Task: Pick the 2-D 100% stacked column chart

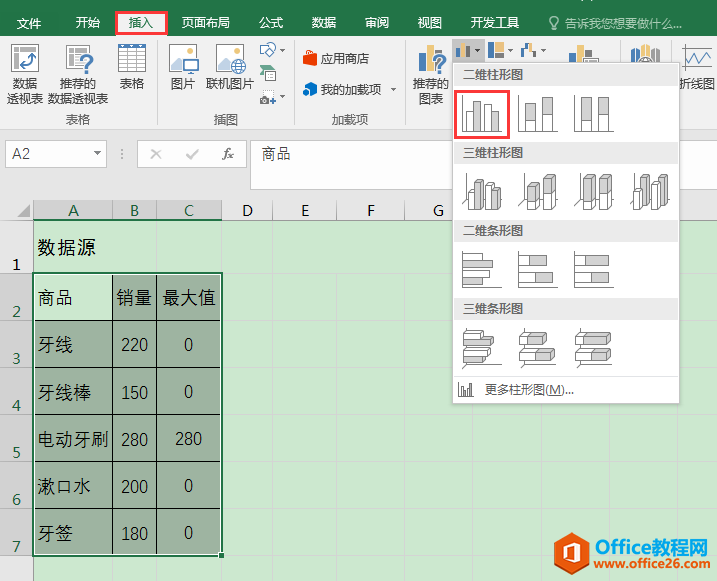Action: [594, 113]
